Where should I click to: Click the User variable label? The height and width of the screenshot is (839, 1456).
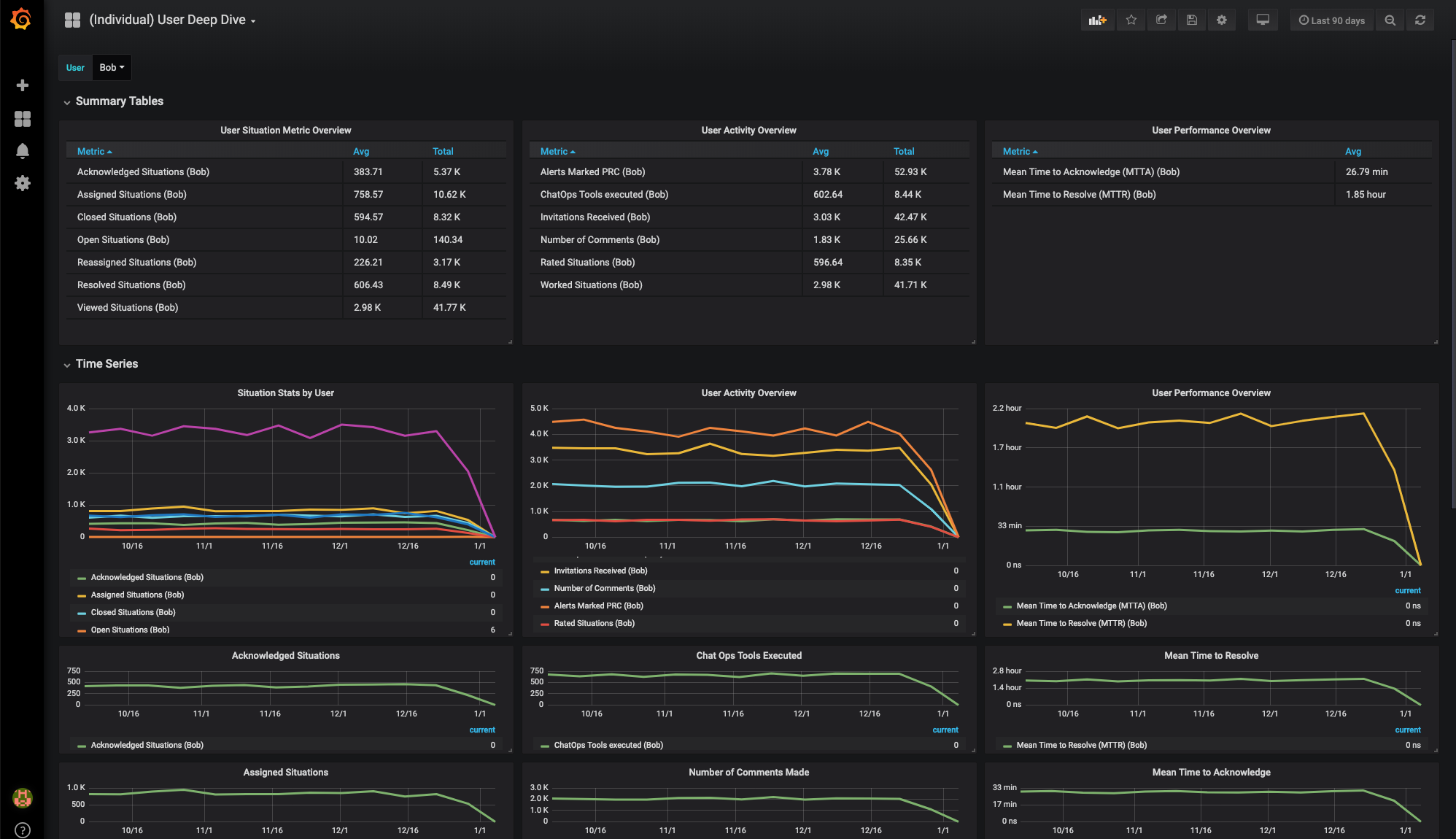tap(75, 67)
